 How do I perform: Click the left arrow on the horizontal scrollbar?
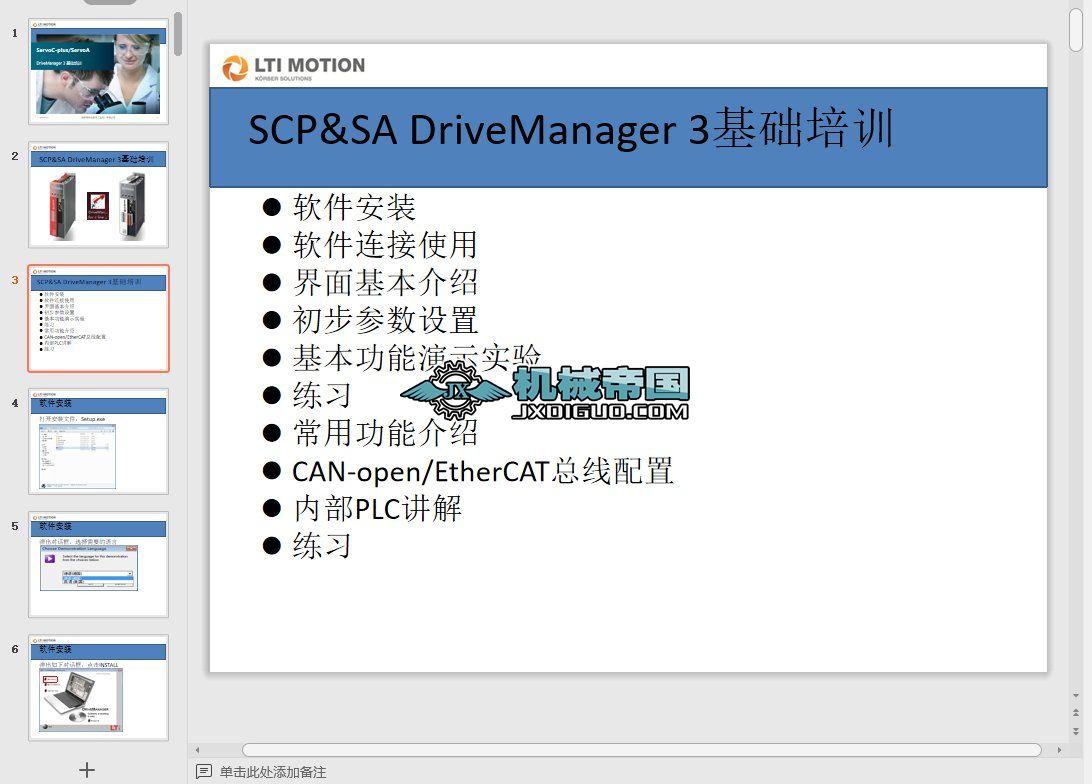tap(197, 749)
